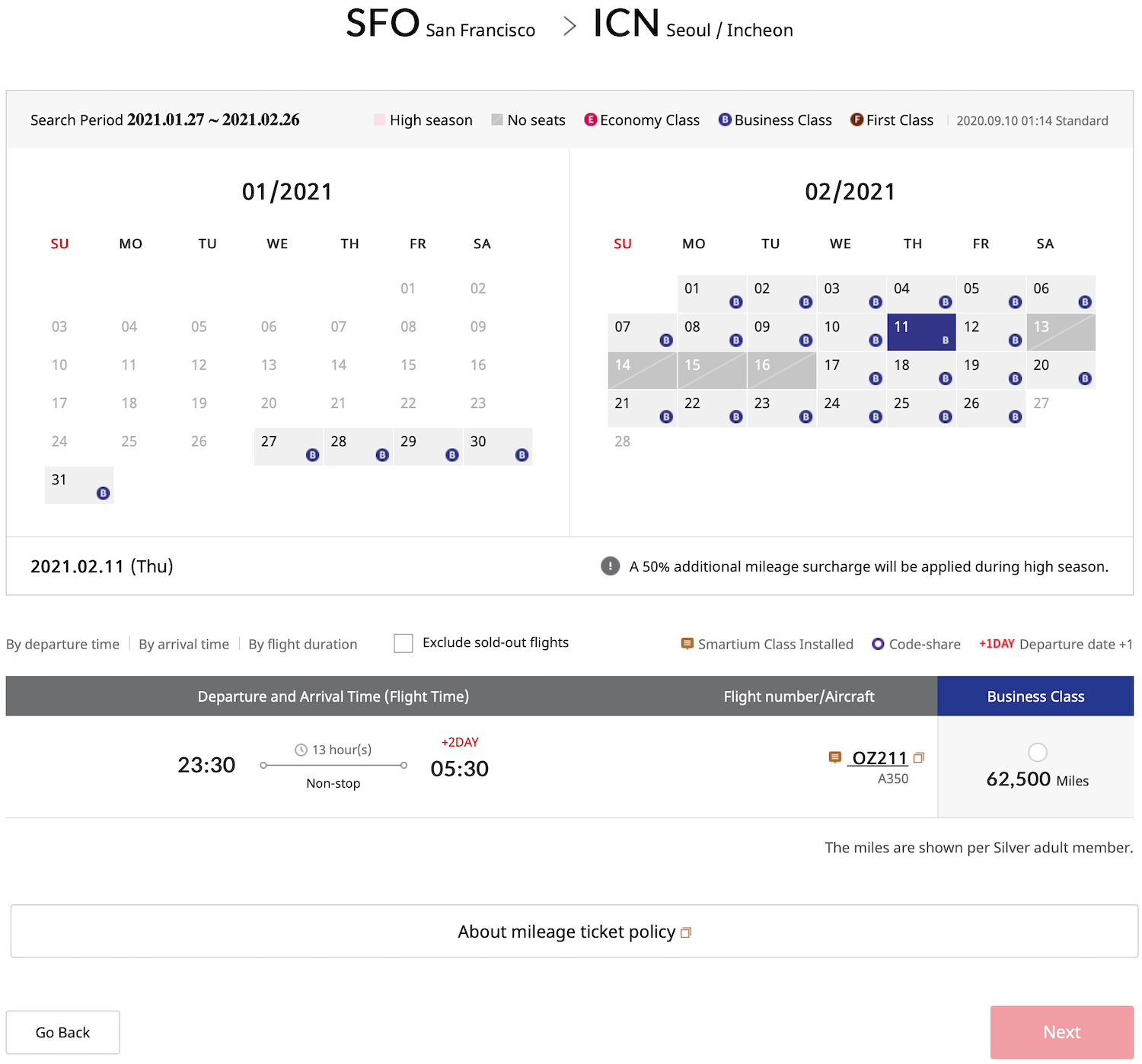
Task: Click the info icon beside the surcharge notice
Action: [609, 566]
